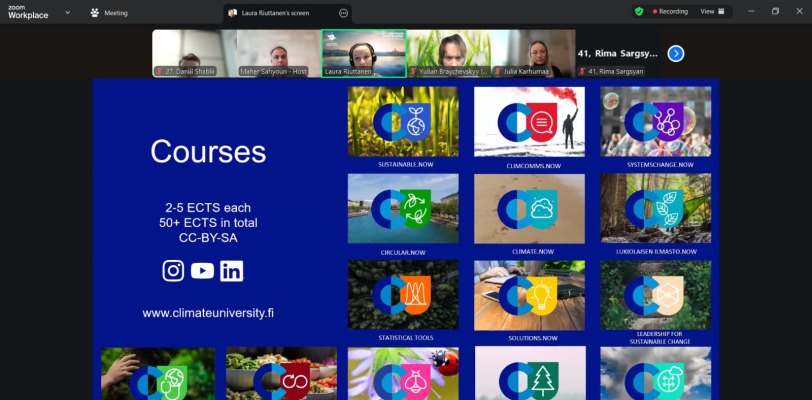Click the SUSTAINABLE.NOW caption text
This screenshot has width=812, height=400.
pos(405,165)
